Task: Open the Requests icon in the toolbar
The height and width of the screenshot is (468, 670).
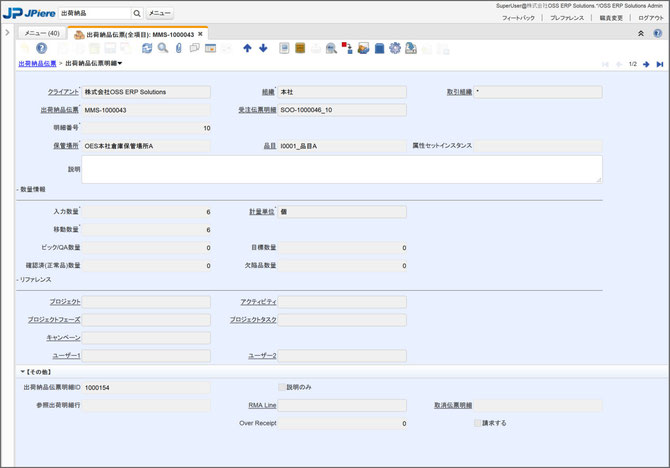Action: click(x=363, y=48)
